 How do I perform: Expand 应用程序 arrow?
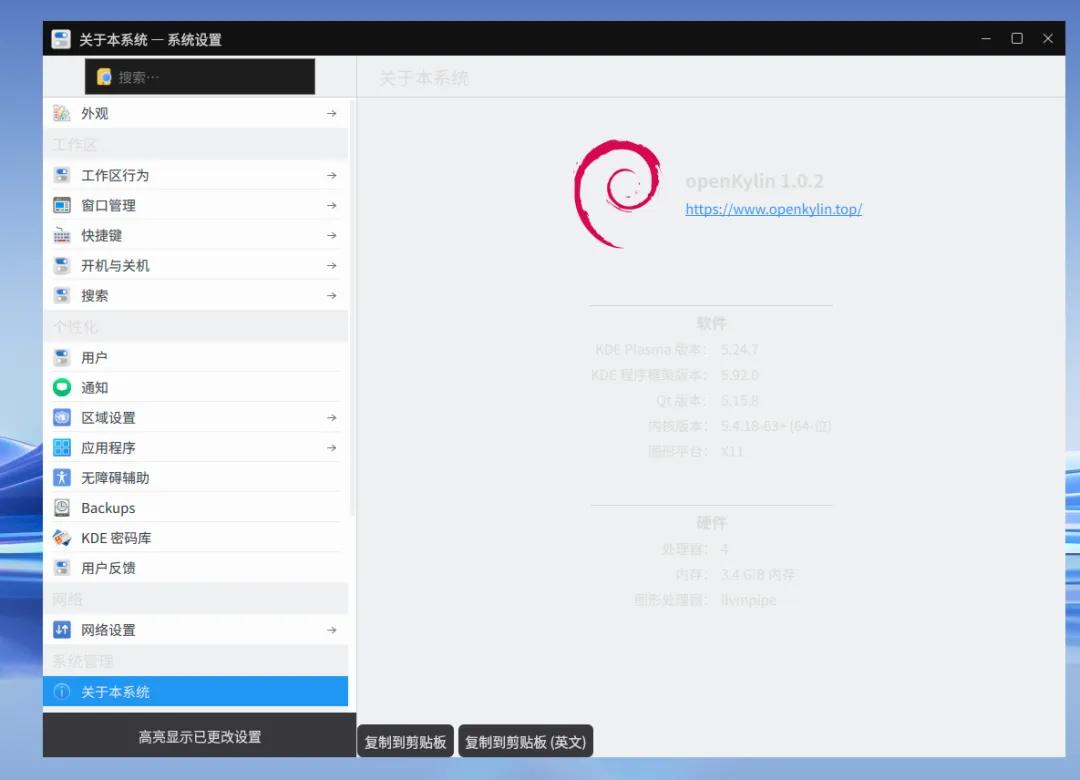click(x=331, y=448)
